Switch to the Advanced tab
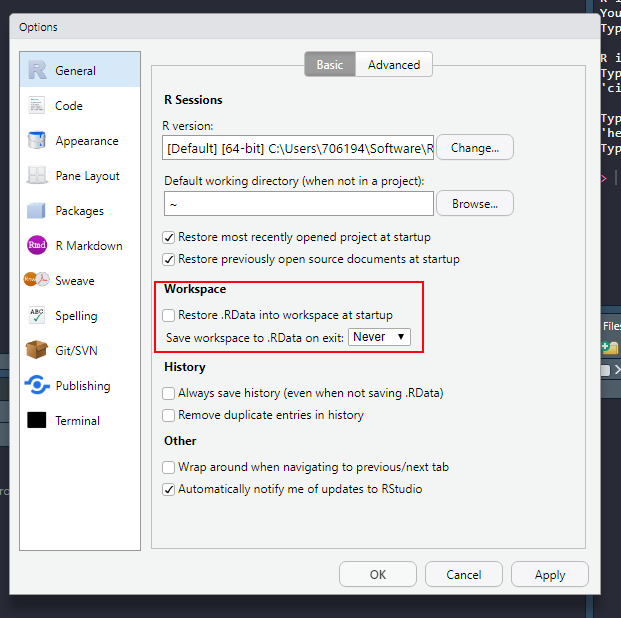Viewport: 621px width, 618px height. tap(394, 64)
